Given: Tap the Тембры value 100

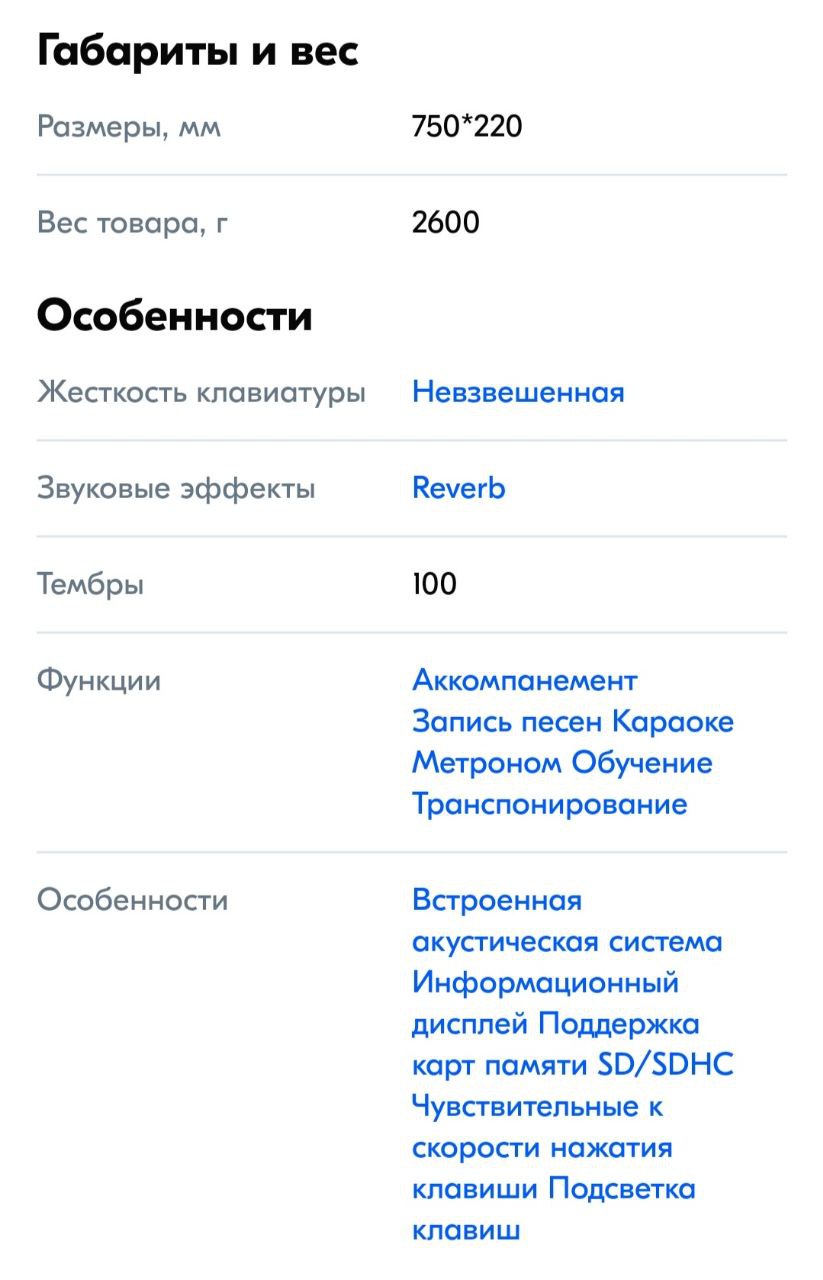Looking at the screenshot, I should coord(434,584).
